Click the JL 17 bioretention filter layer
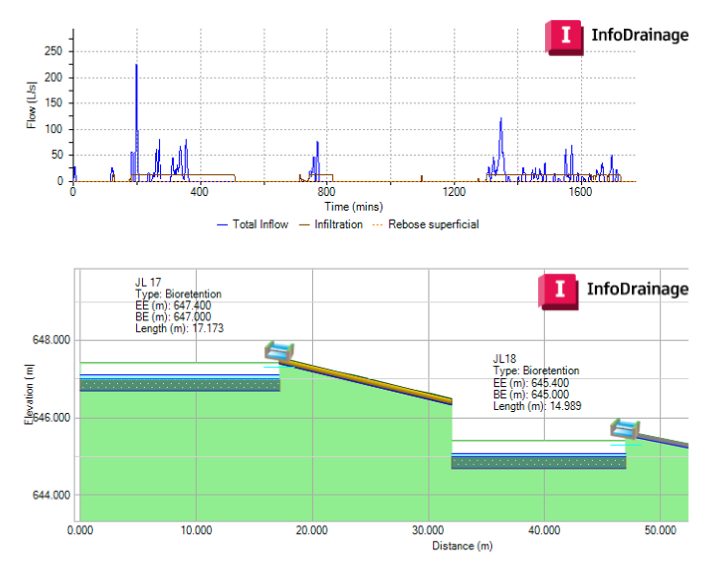 coord(180,384)
